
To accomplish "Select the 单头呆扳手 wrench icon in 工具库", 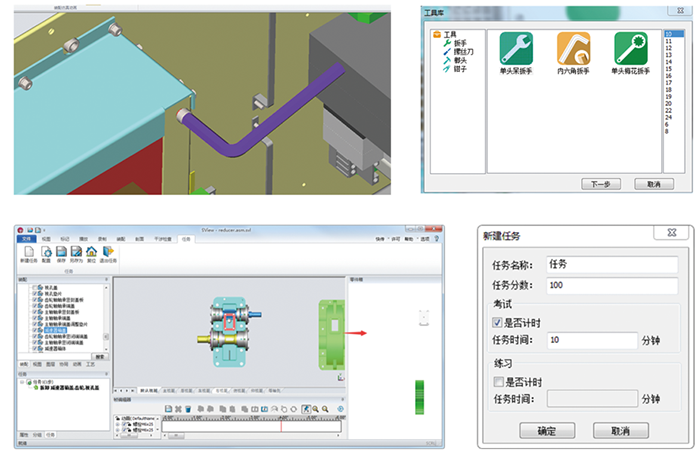I will 516,48.
